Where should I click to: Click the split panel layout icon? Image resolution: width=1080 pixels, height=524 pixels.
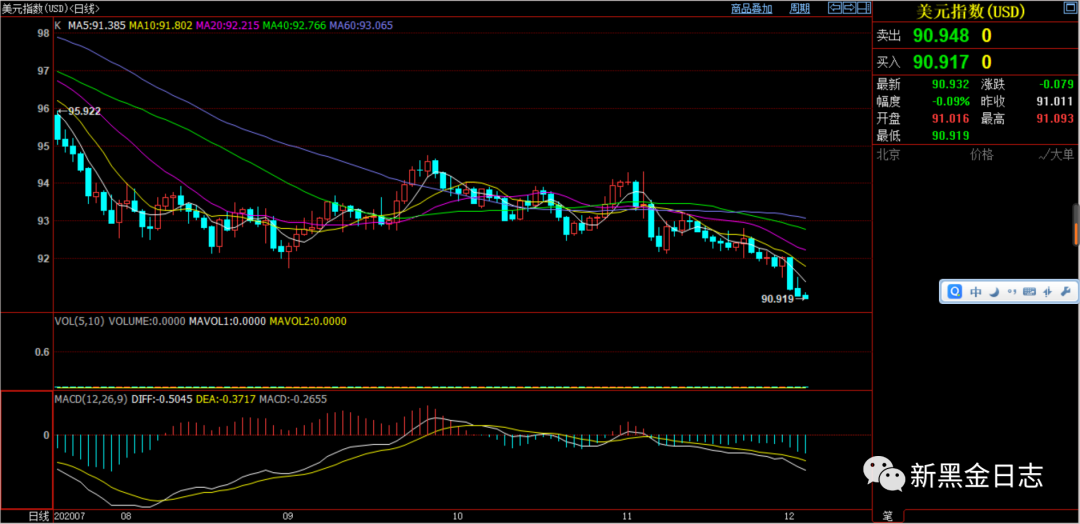(x=864, y=8)
